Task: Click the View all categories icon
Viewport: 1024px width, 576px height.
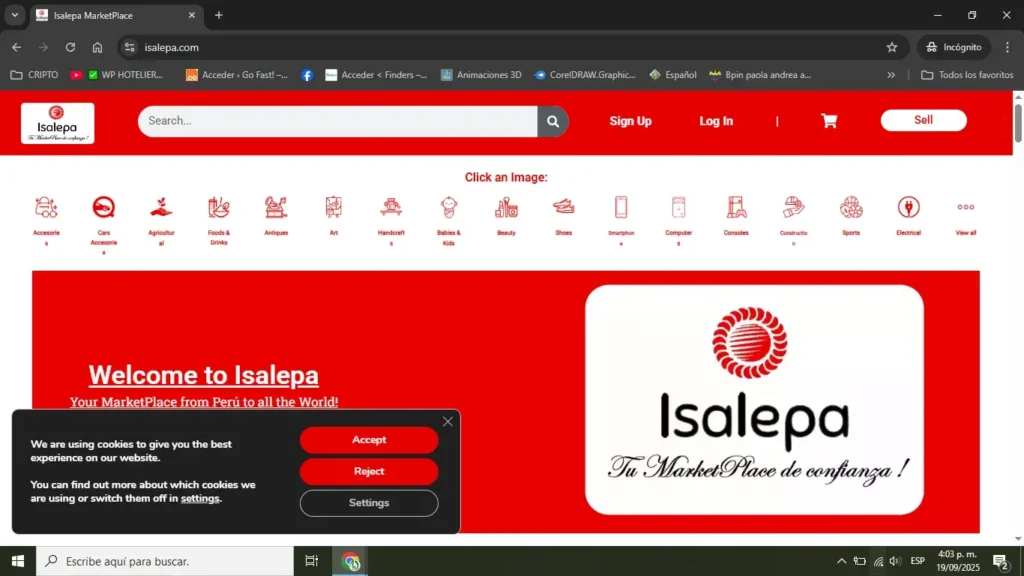Action: [966, 208]
